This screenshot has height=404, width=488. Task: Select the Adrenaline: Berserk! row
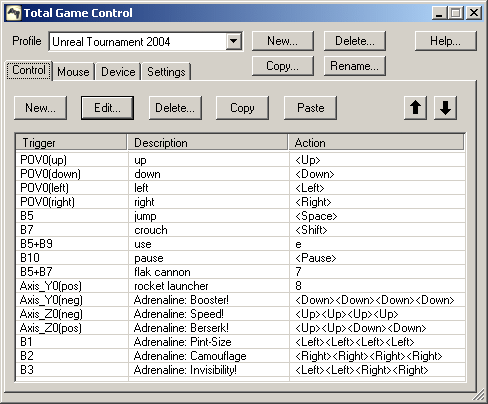click(240, 328)
